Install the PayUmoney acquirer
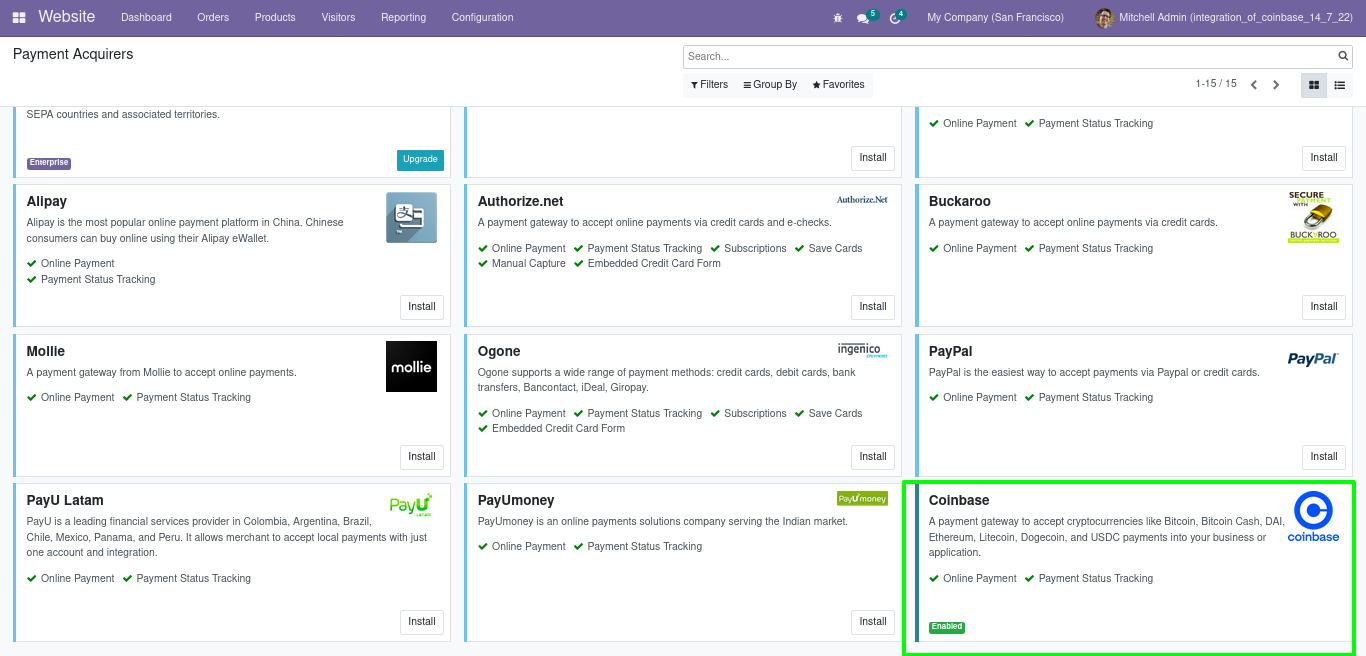This screenshot has width=1366, height=656. pyautogui.click(x=873, y=622)
